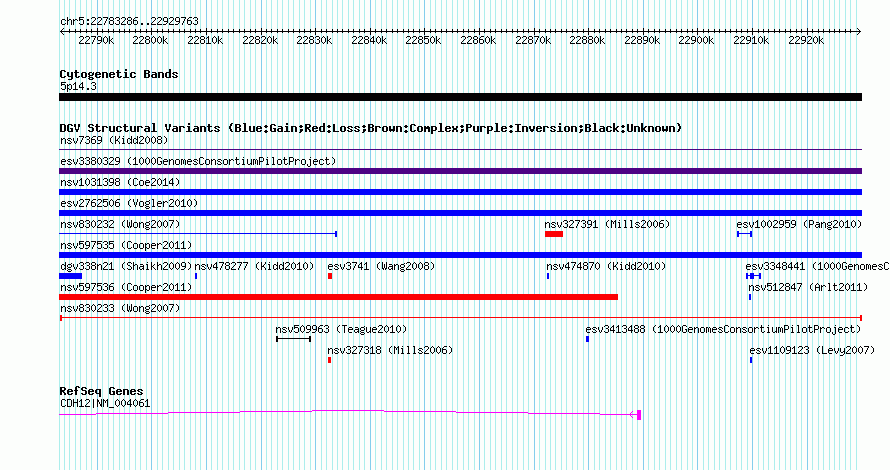Click the RefSeq Genes track title

coord(101,391)
